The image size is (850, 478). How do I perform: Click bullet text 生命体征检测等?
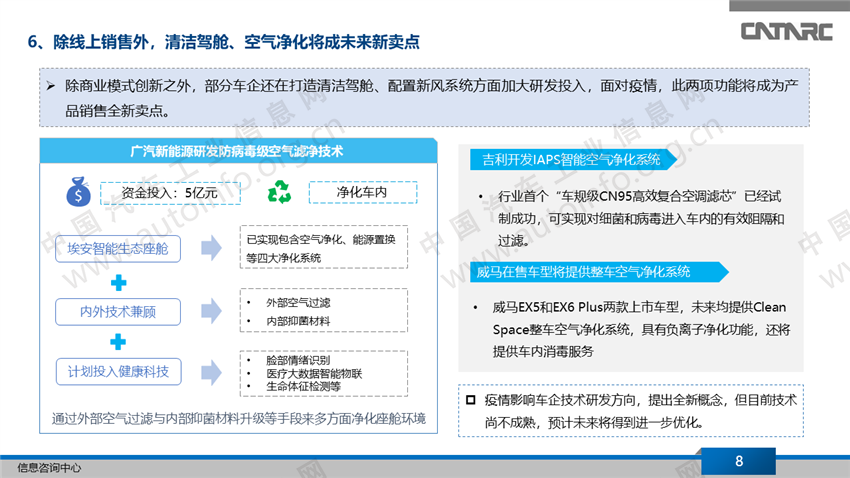[304, 386]
